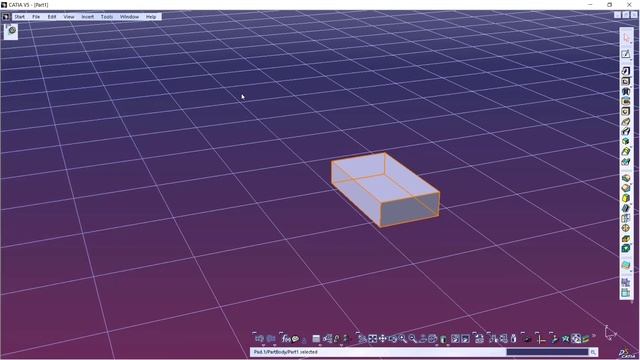
Task: Choose the Slot tool
Action: [626, 131]
